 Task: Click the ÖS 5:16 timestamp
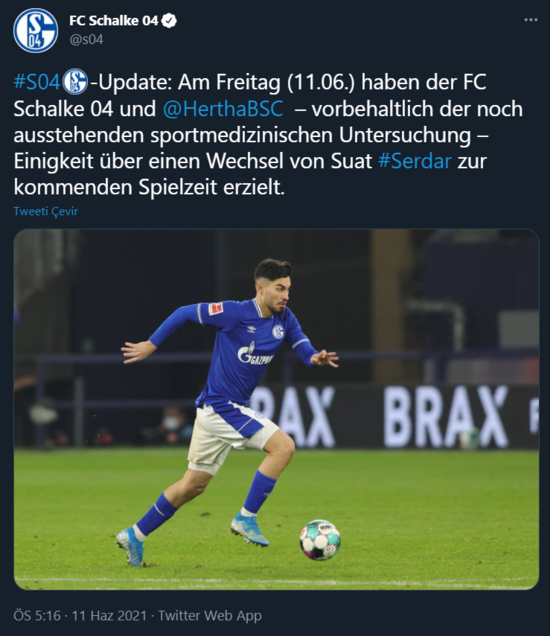point(37,615)
